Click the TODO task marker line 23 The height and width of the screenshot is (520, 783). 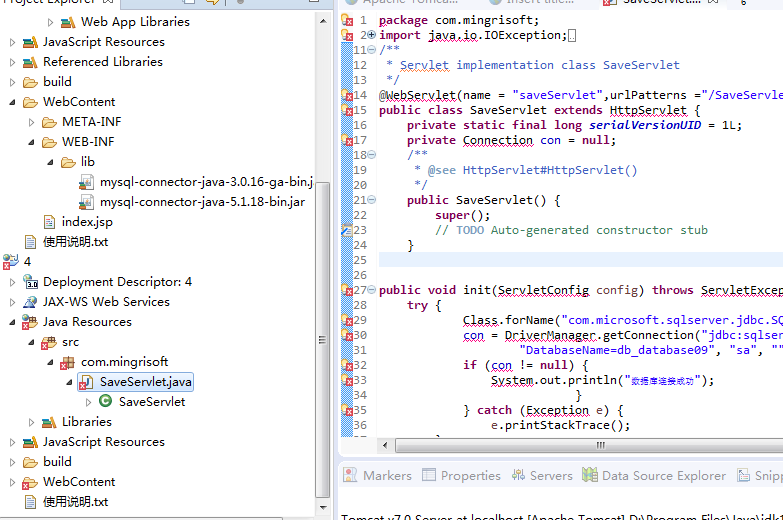pyautogui.click(x=347, y=230)
